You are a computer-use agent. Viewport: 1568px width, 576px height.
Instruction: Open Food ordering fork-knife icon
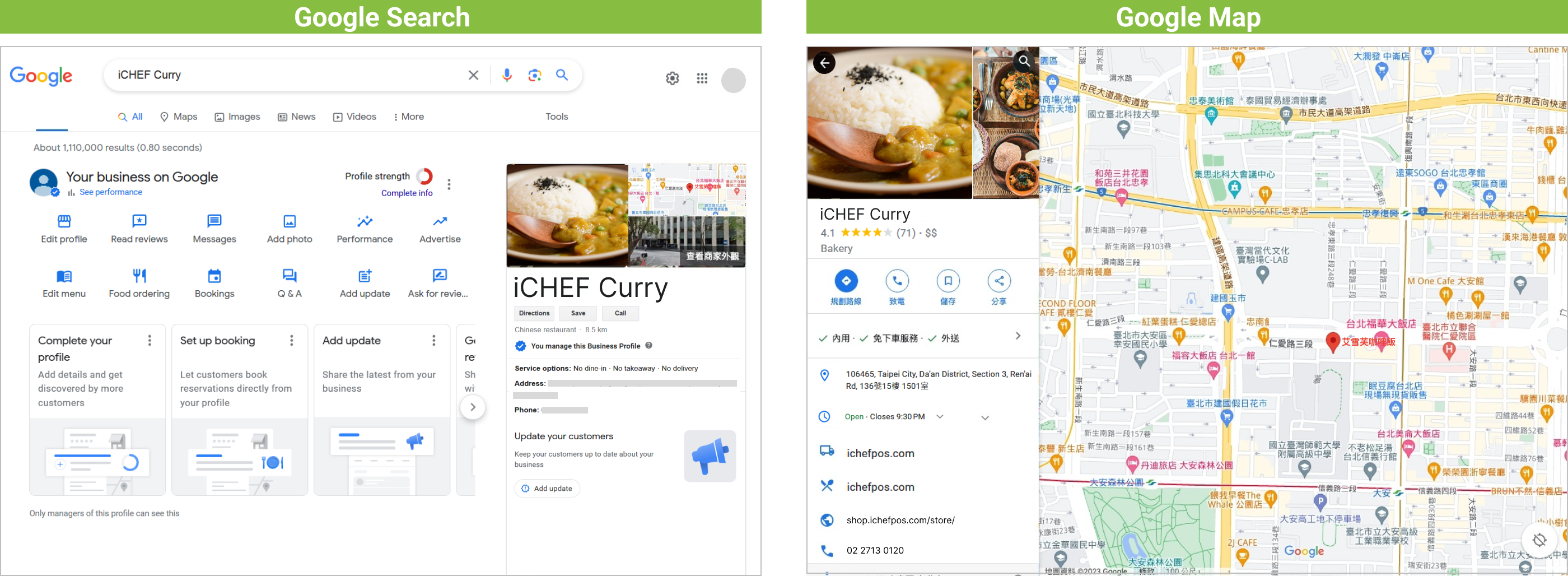[x=139, y=276]
